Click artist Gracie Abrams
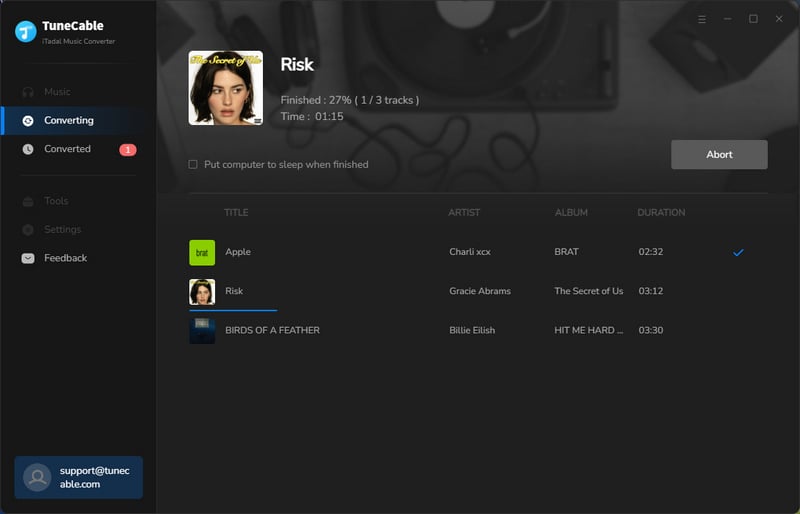 480,291
